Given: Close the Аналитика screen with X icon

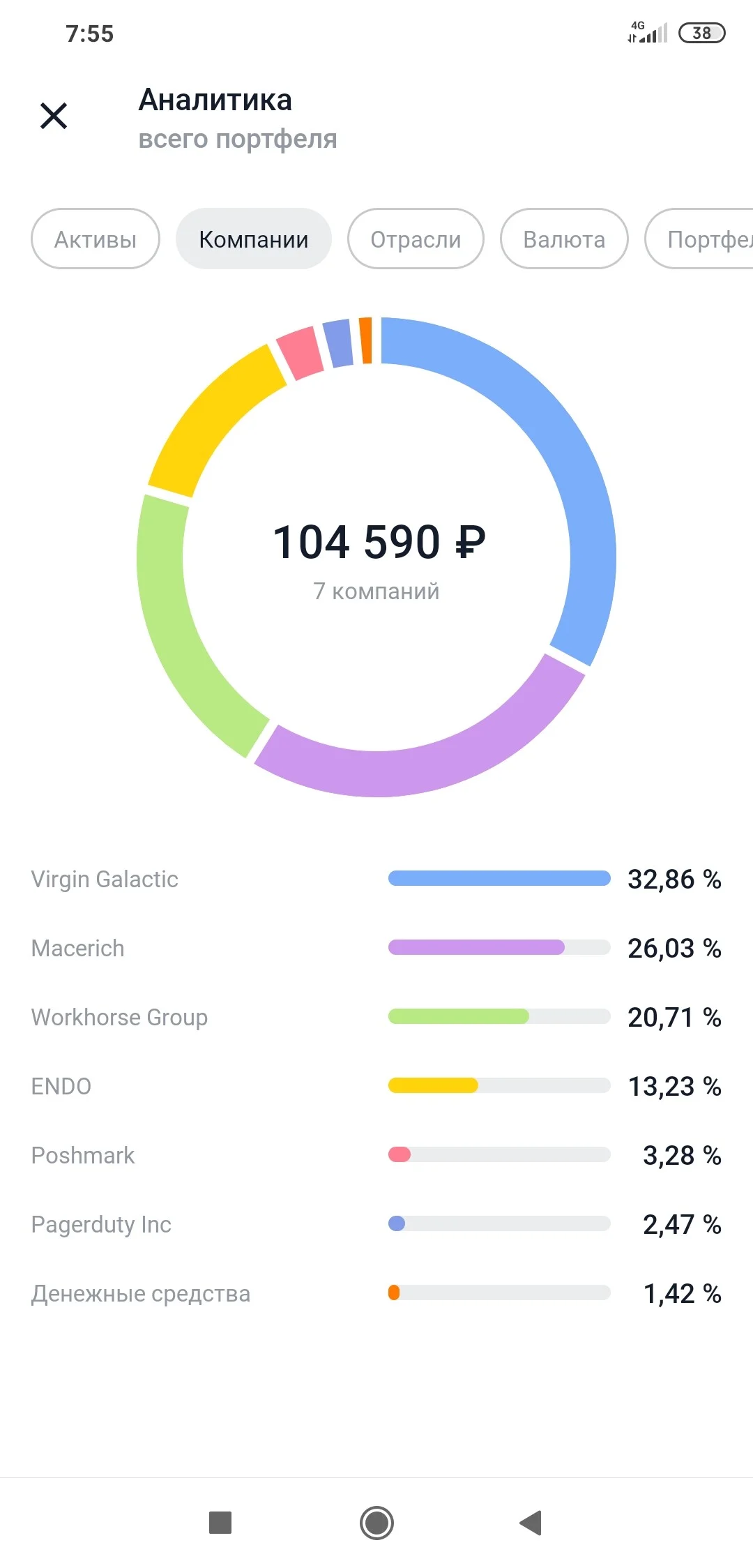Looking at the screenshot, I should 54,116.
